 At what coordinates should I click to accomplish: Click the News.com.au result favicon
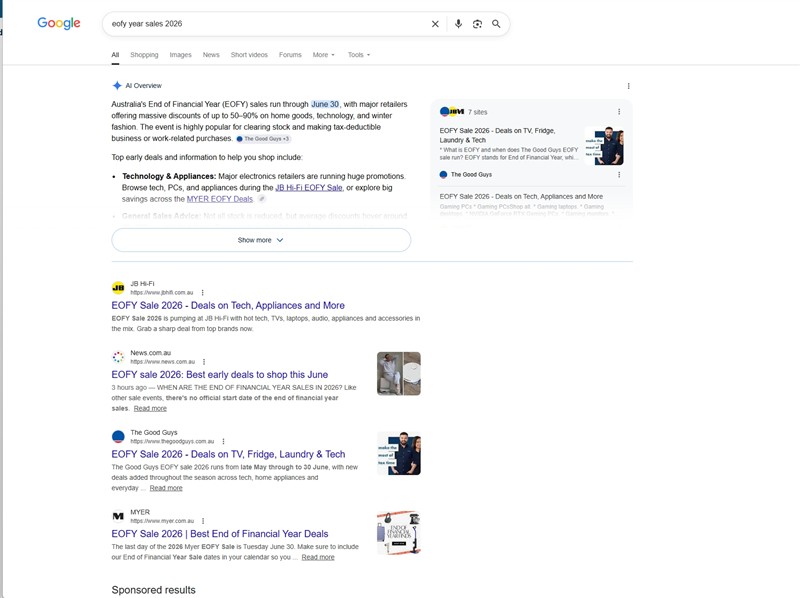[x=118, y=357]
